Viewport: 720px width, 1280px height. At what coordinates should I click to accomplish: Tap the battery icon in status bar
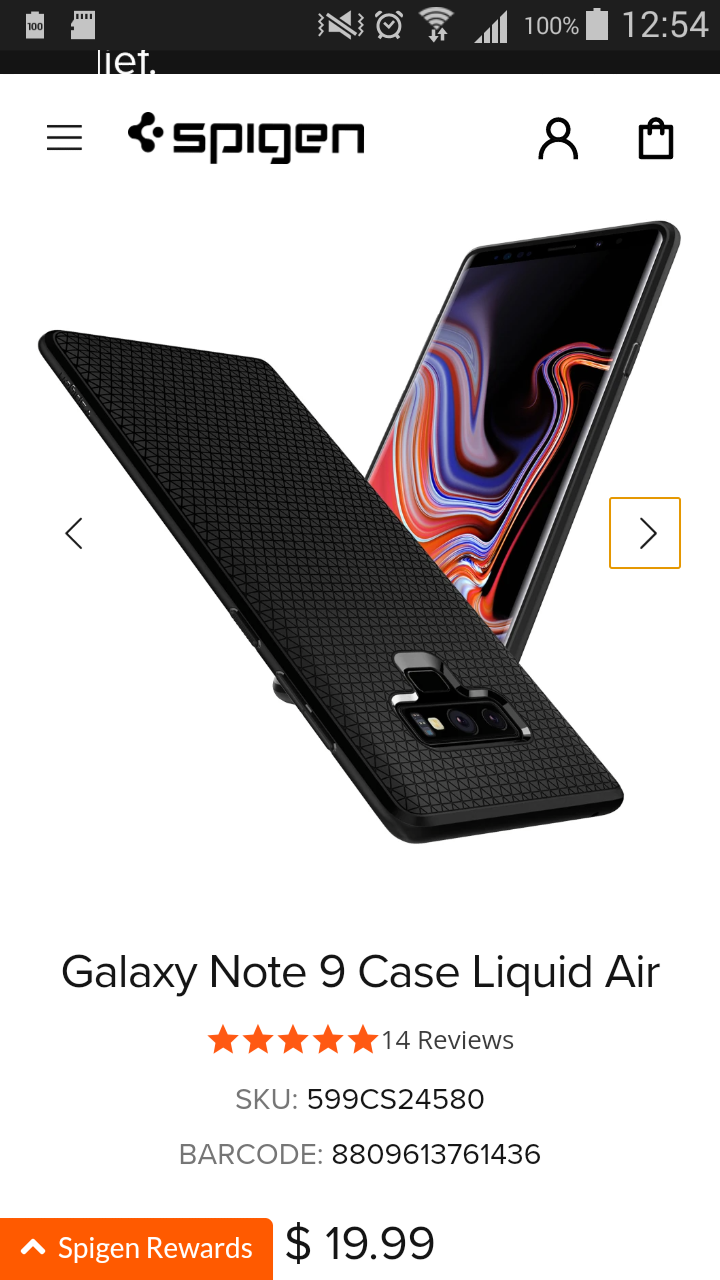[x=597, y=25]
